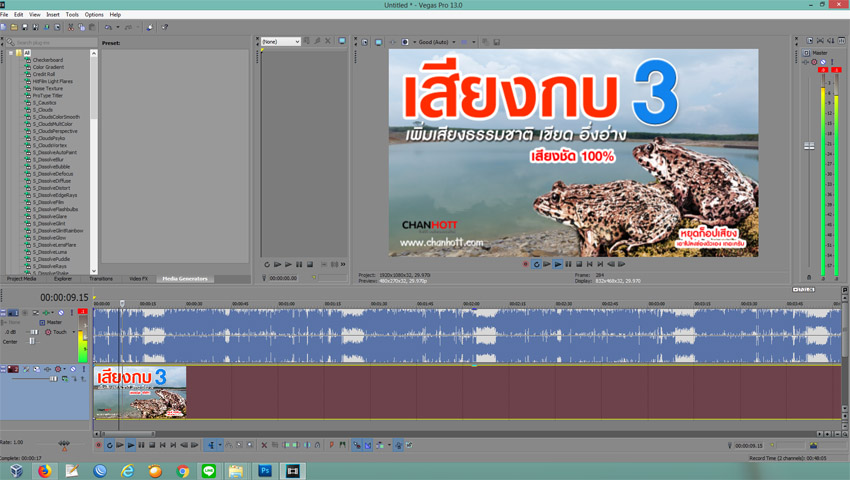
Task: Click Go to End in timeline transport
Action: (x=173, y=445)
